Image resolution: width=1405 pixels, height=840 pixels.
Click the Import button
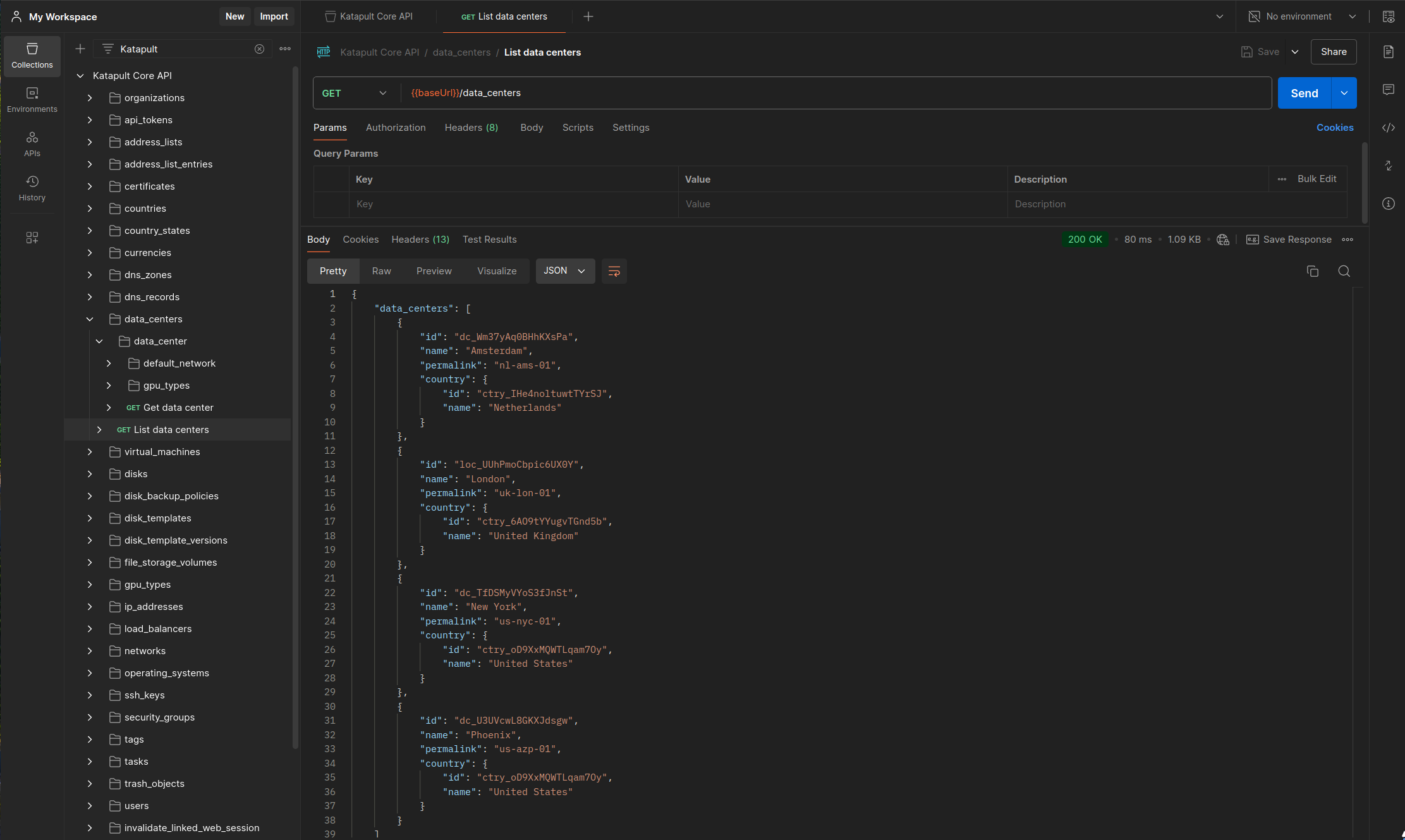point(274,16)
